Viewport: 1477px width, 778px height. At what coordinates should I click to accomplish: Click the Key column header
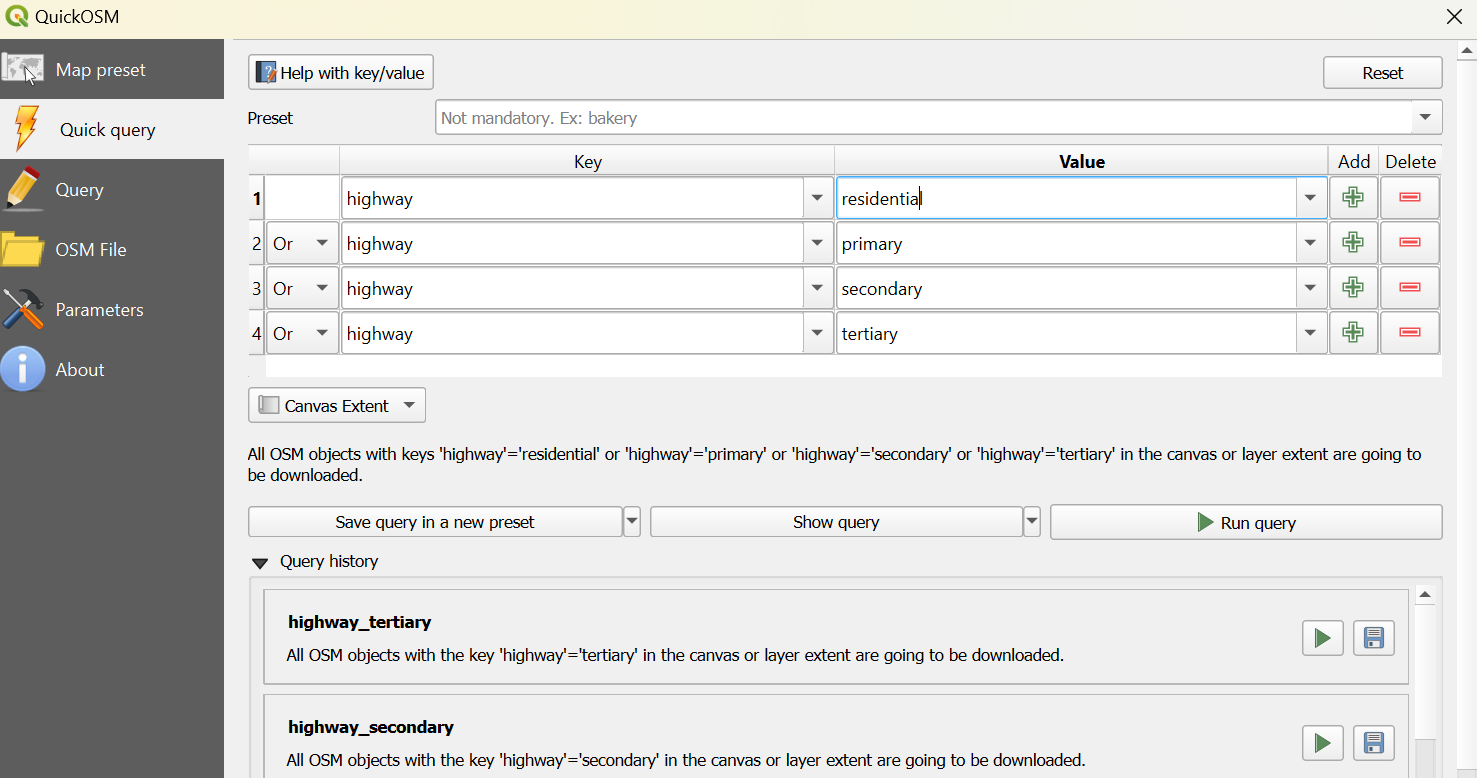pos(587,162)
